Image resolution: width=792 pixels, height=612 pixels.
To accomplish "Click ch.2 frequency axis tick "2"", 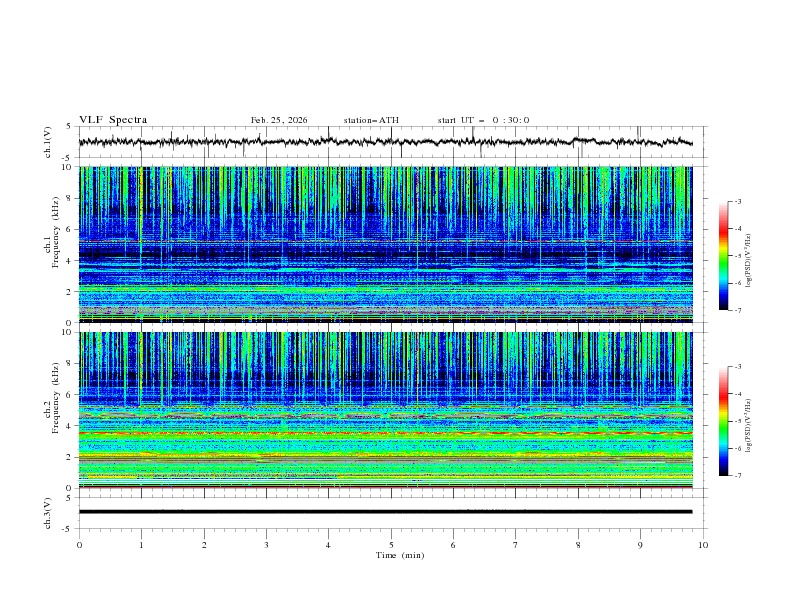I will click(70, 457).
